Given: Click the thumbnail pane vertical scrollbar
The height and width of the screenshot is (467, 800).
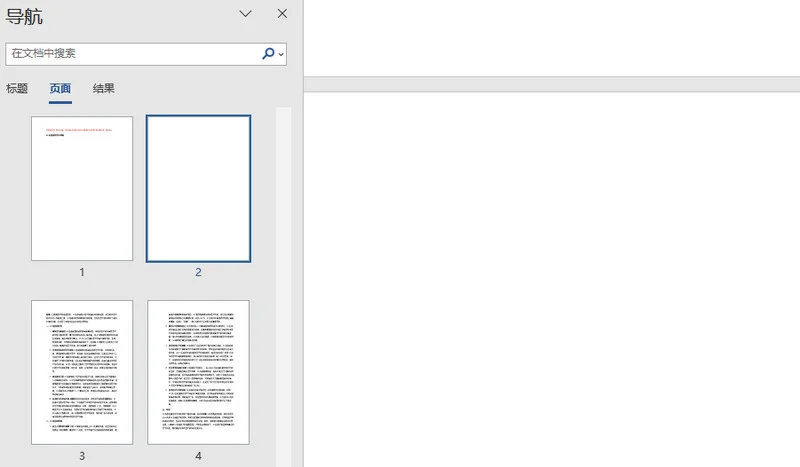Looking at the screenshot, I should point(283,287).
